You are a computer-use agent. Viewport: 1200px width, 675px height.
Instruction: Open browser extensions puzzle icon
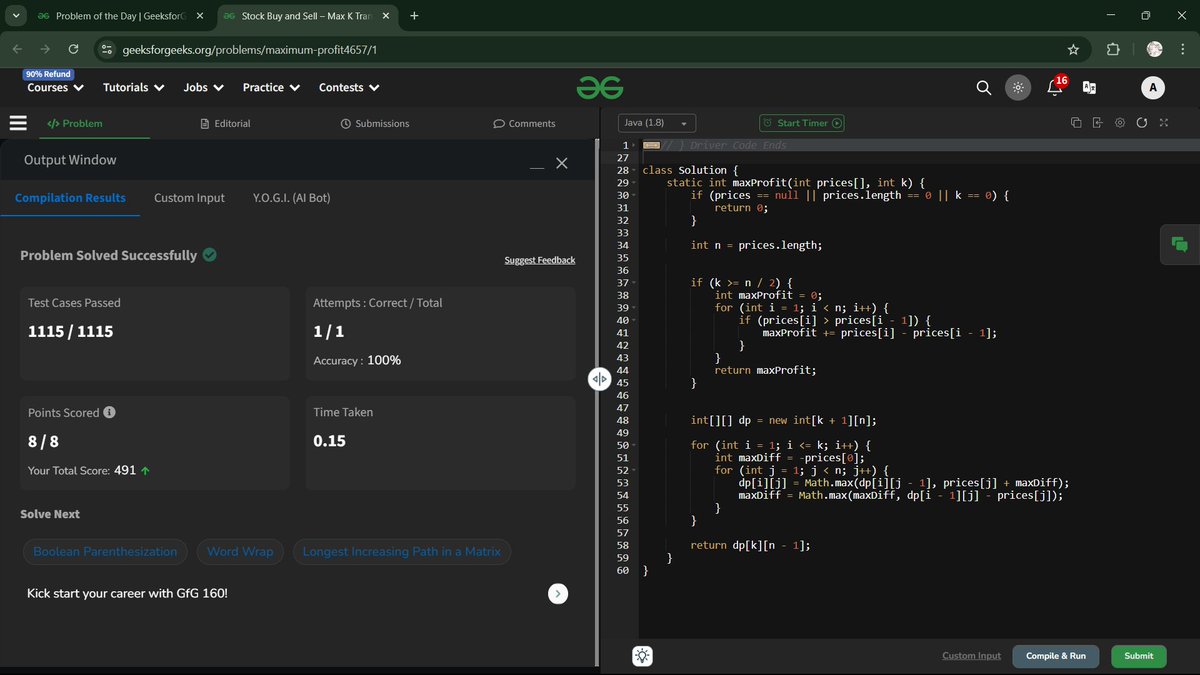(1113, 49)
